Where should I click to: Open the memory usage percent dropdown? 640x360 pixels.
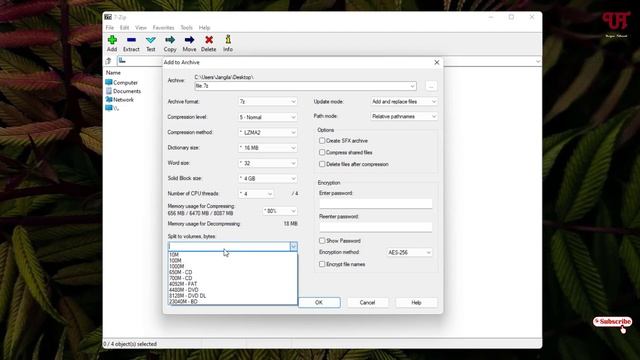[x=280, y=211]
